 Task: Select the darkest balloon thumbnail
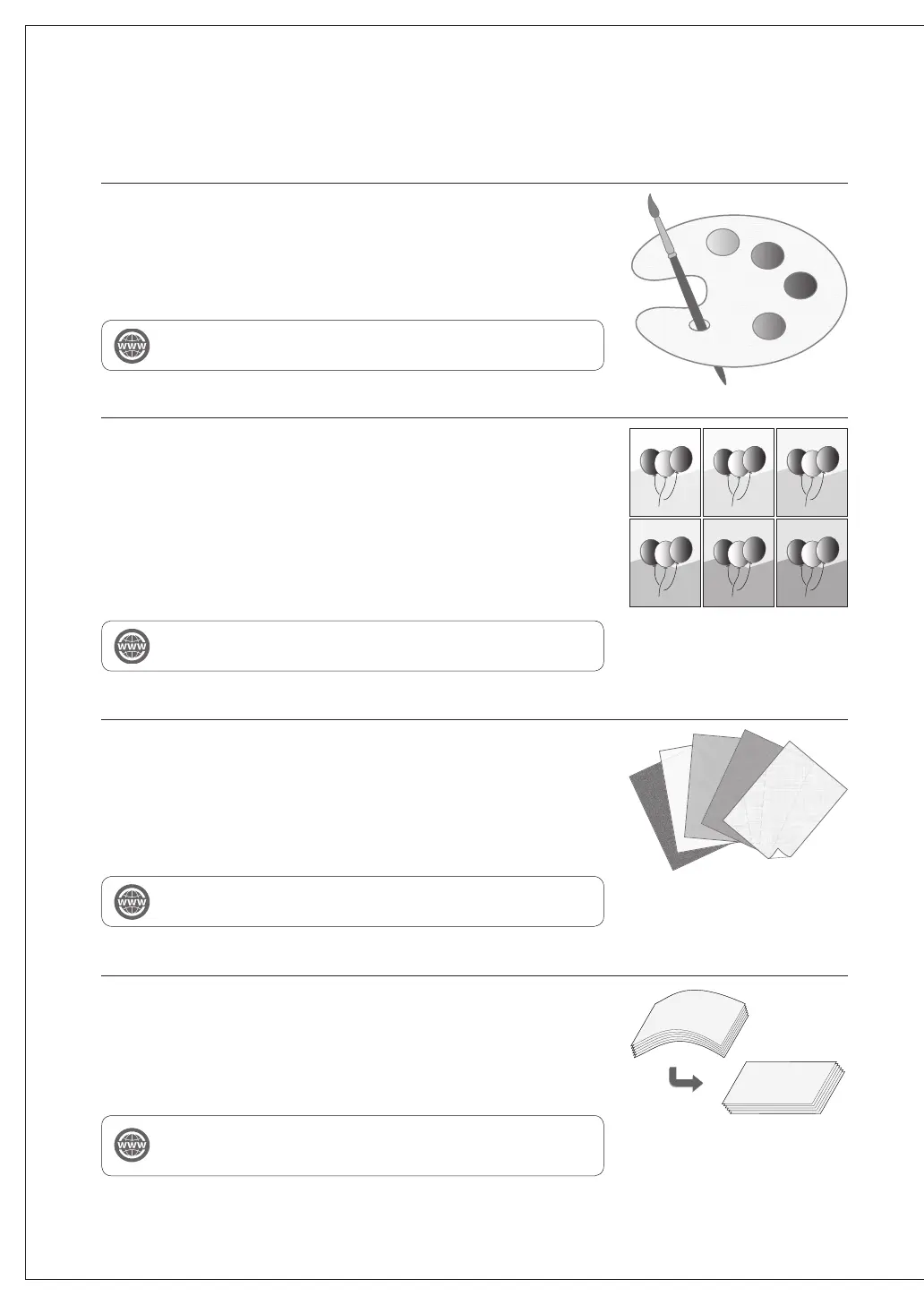pyautogui.click(x=812, y=562)
